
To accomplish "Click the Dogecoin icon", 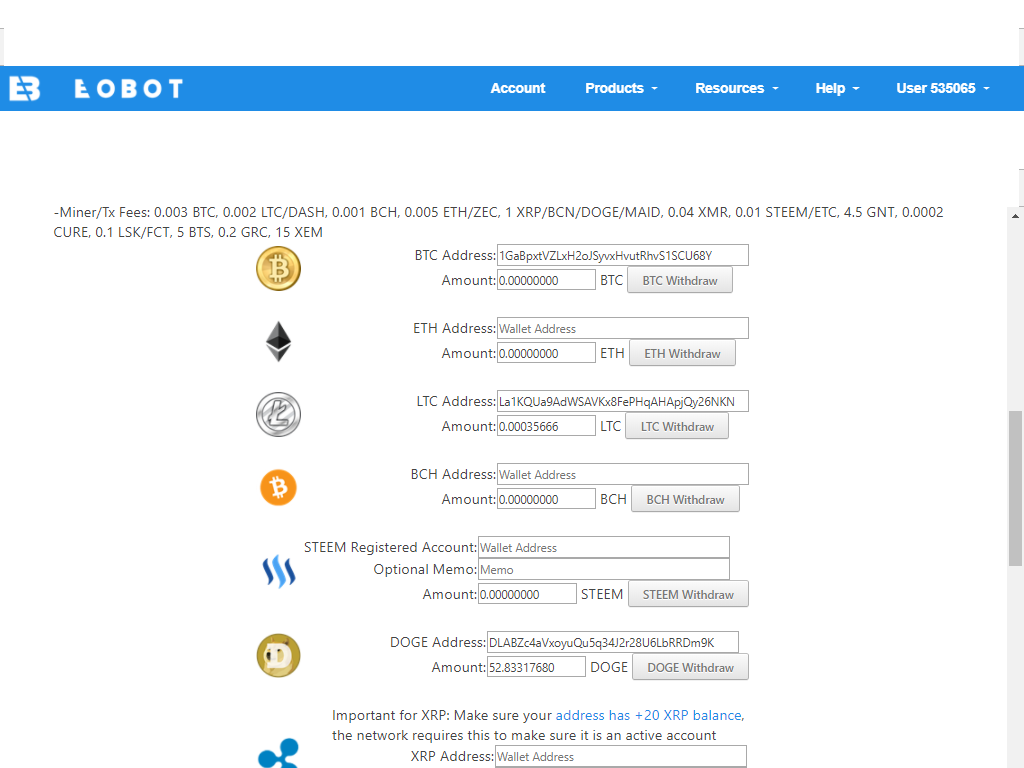I will [278, 655].
